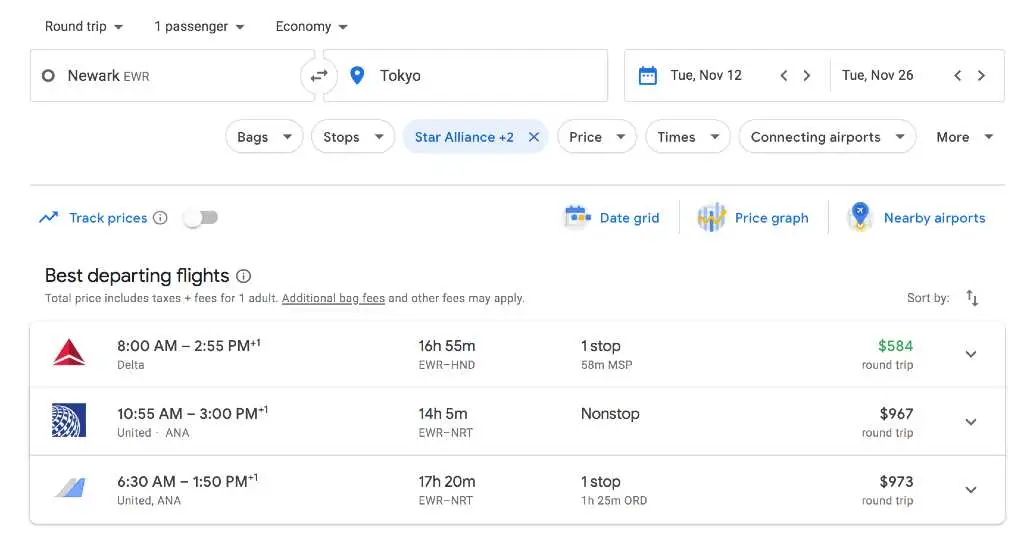The width and height of the screenshot is (1024, 545).
Task: Open the departure date calendar icon
Action: coord(648,76)
